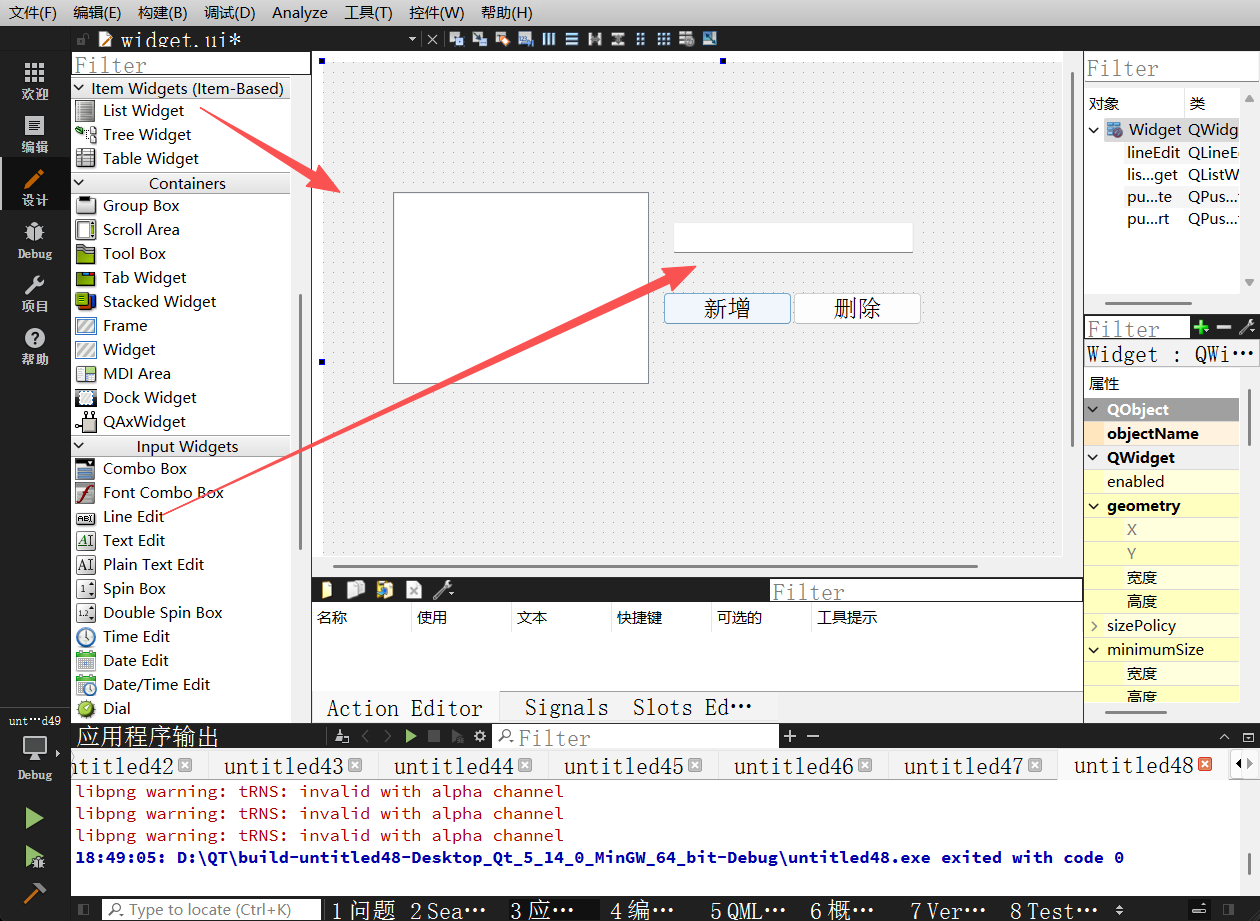1260x921 pixels.
Task: Apply Lay Out in a Grid icon
Action: tap(664, 39)
